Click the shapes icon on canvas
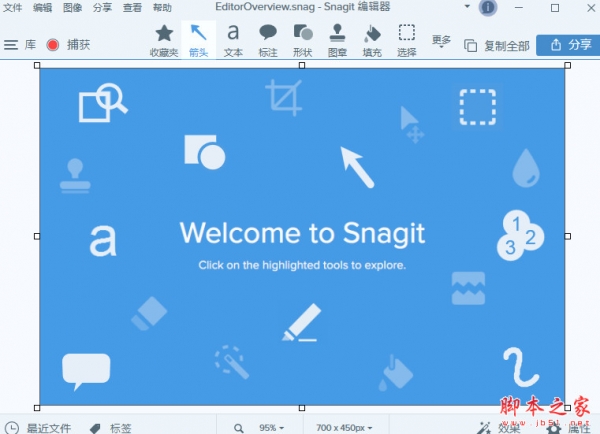 [205, 152]
